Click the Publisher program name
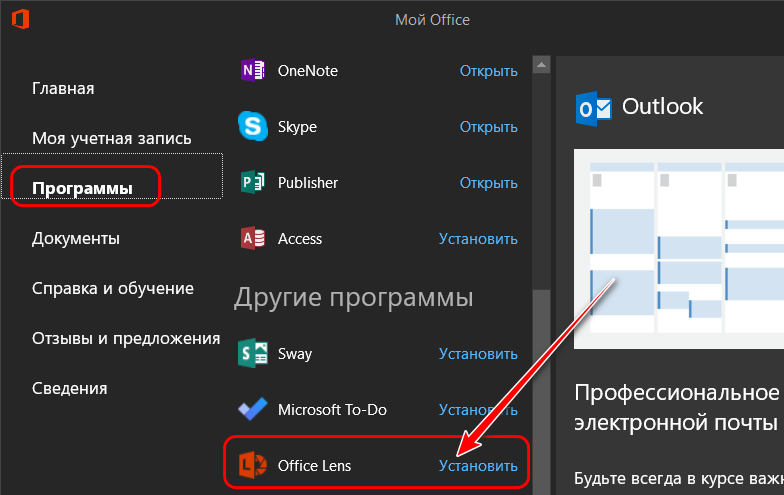This screenshot has height=495, width=784. (308, 183)
